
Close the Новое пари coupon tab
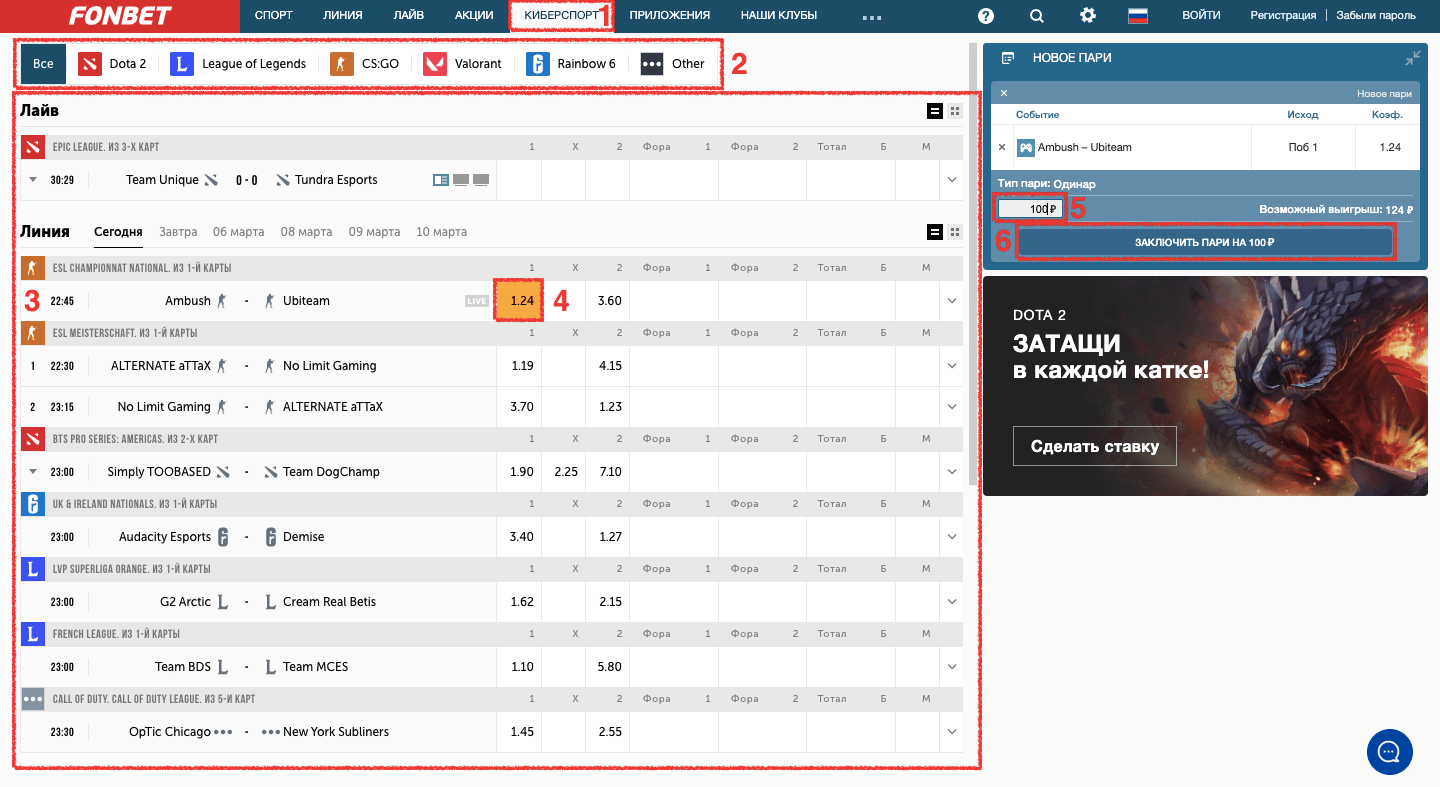coord(1004,93)
